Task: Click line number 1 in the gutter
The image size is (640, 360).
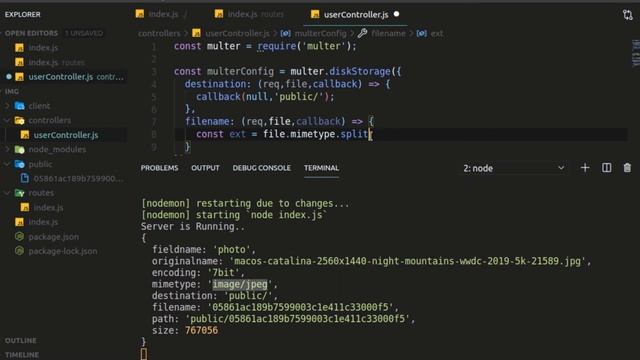Action: [x=154, y=47]
